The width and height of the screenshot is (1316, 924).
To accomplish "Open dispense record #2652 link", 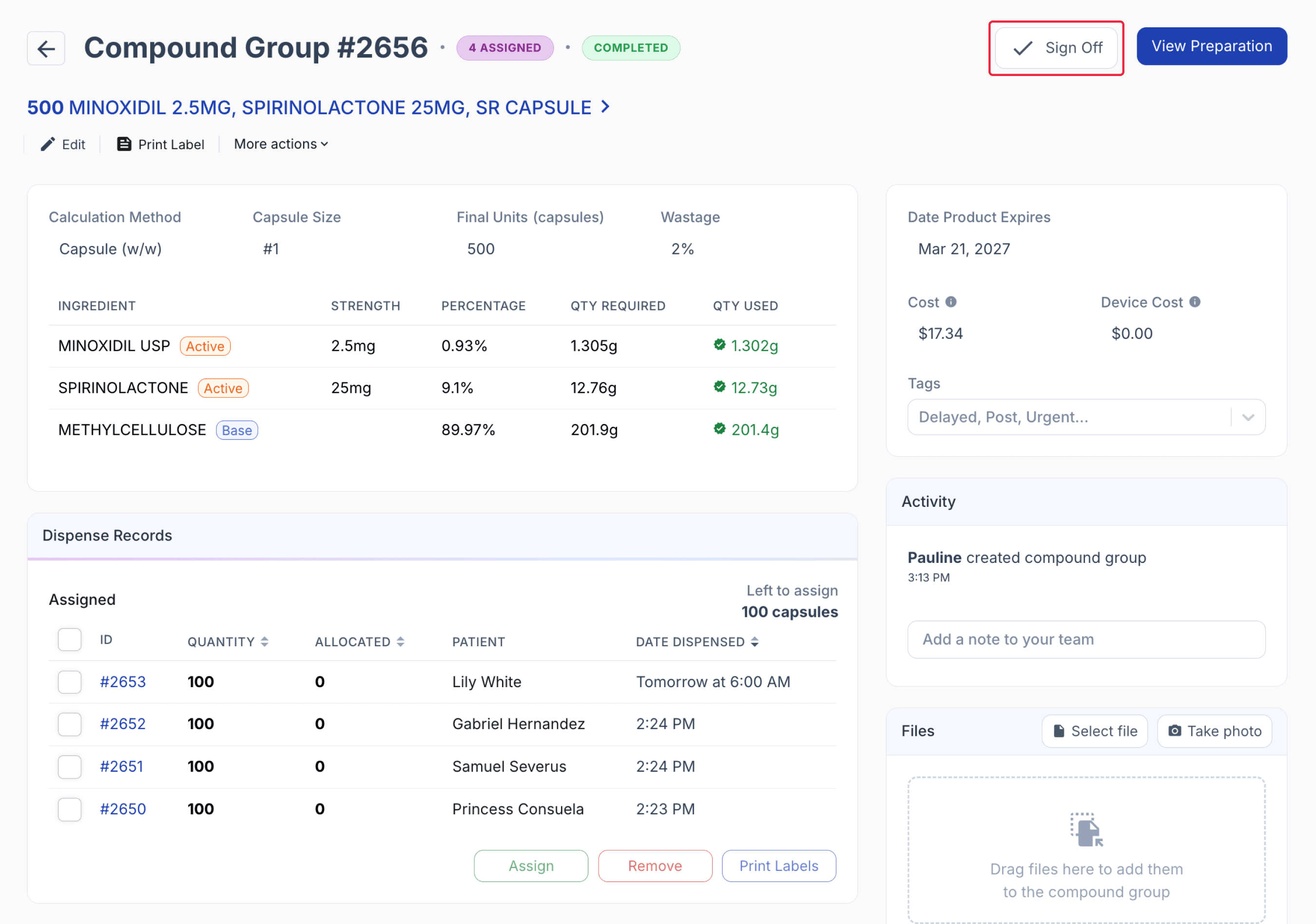I will [123, 725].
